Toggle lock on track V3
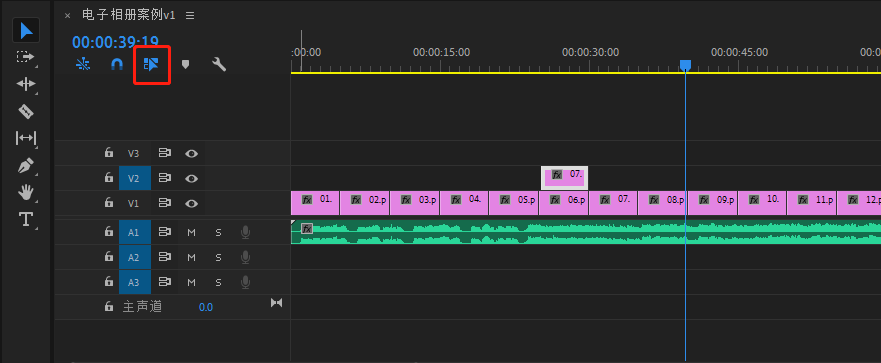The width and height of the screenshot is (881, 363). pos(108,152)
